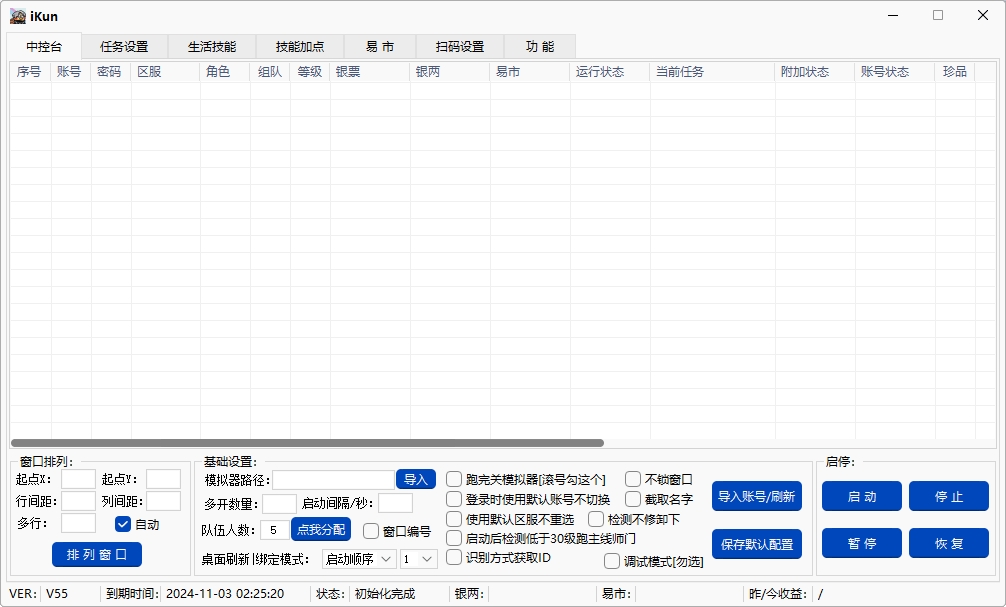Enable the 不锁窗口 option
The image size is (1006, 607).
click(632, 478)
